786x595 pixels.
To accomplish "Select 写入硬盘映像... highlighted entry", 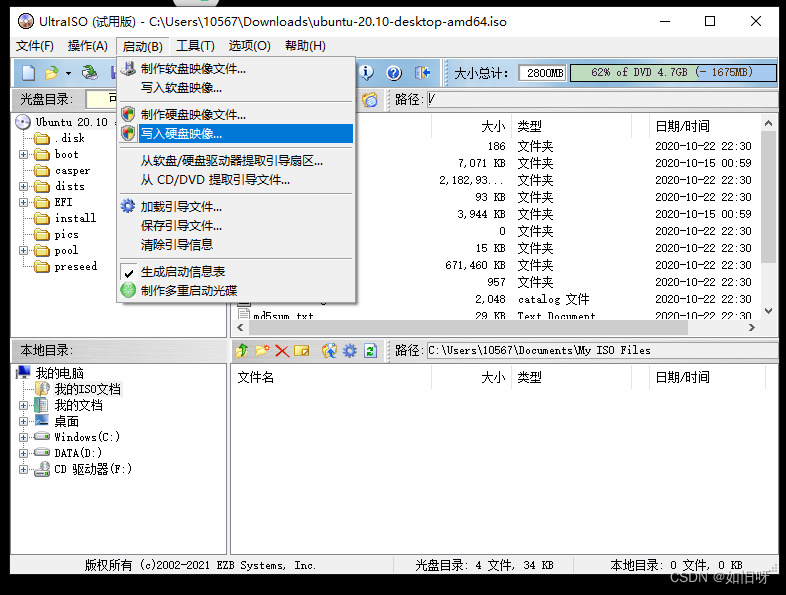I will (x=237, y=134).
